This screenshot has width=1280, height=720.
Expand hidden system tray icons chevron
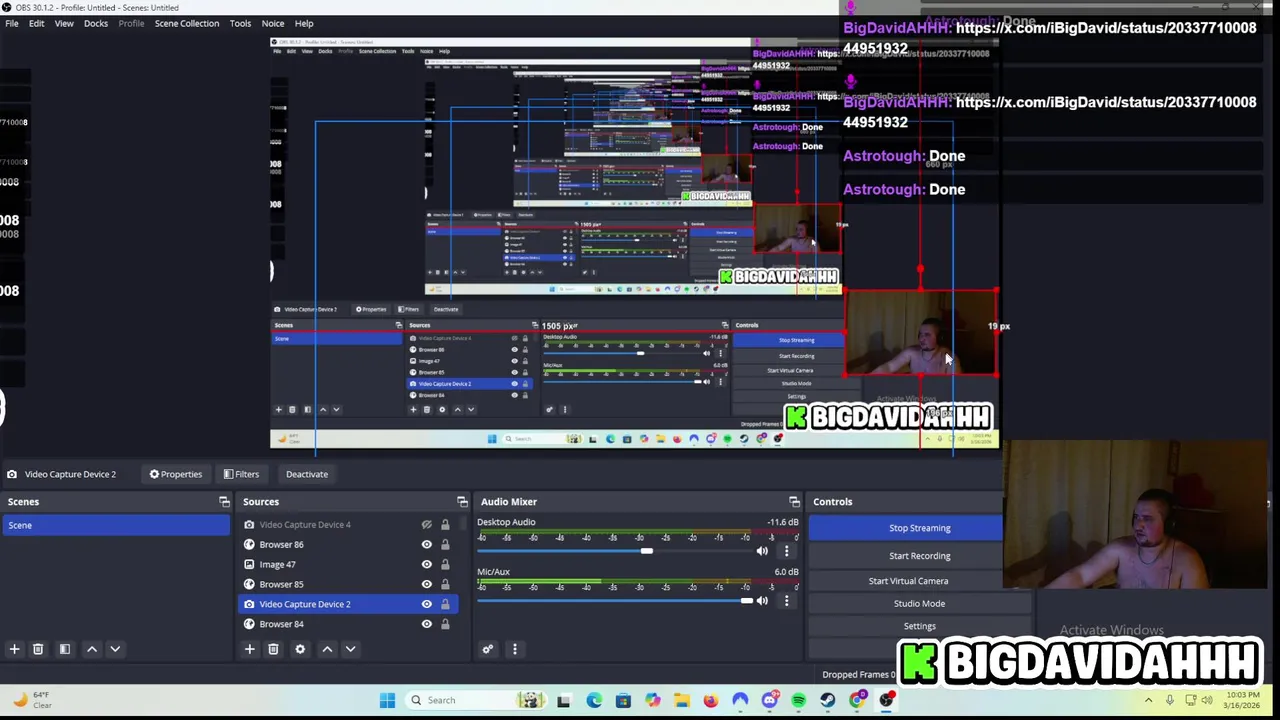coord(1148,700)
